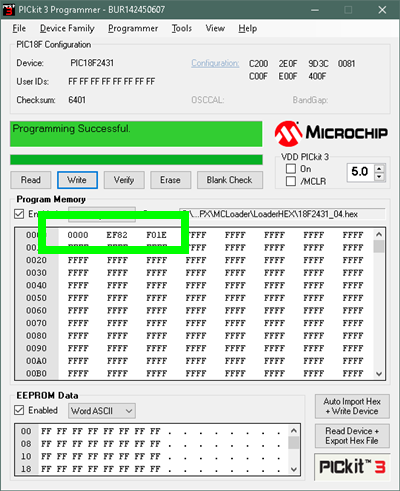400x491 pixels.
Task: Click program memory address 0020
Action: coord(36,260)
